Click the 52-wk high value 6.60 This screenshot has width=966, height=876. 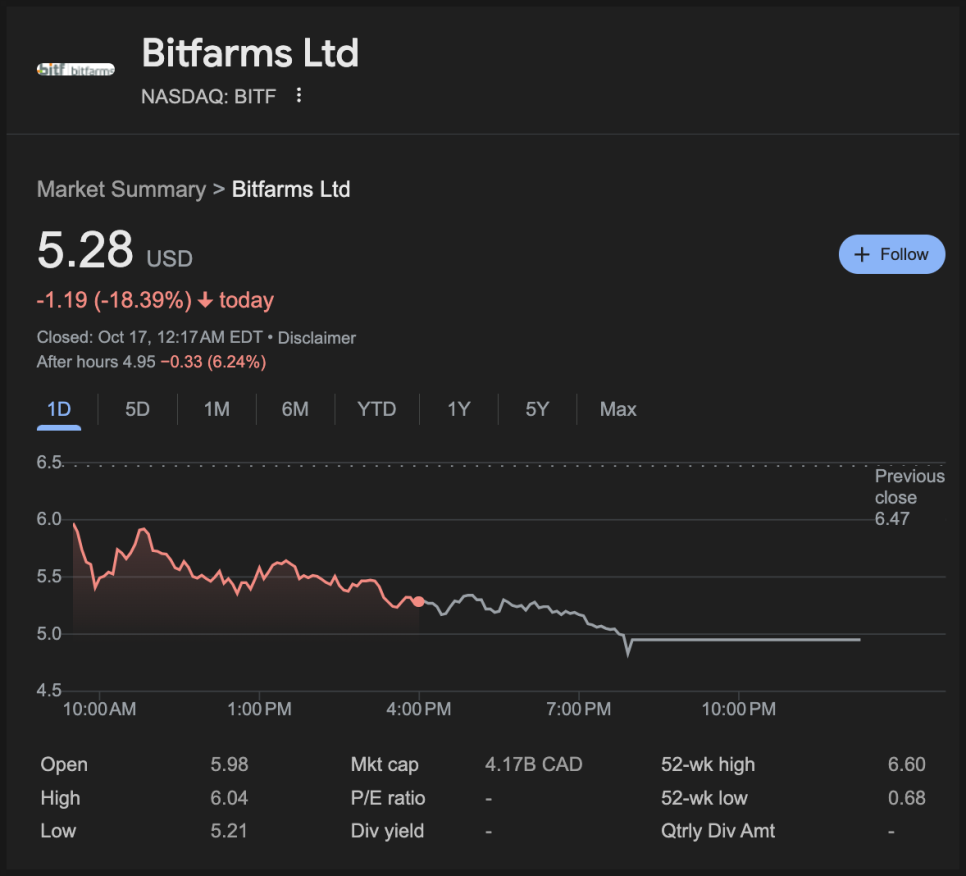coord(906,765)
